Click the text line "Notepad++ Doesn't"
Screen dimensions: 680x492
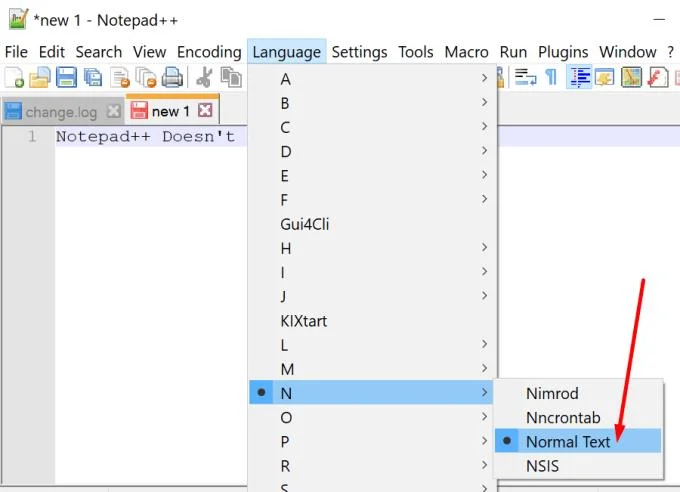pyautogui.click(x=145, y=137)
